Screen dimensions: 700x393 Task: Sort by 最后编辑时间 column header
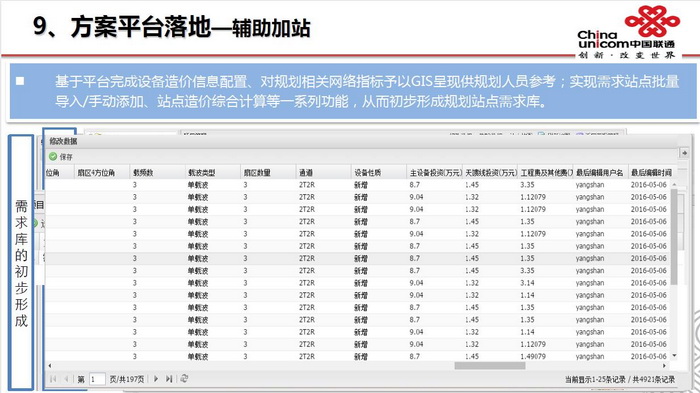pyautogui.click(x=650, y=172)
